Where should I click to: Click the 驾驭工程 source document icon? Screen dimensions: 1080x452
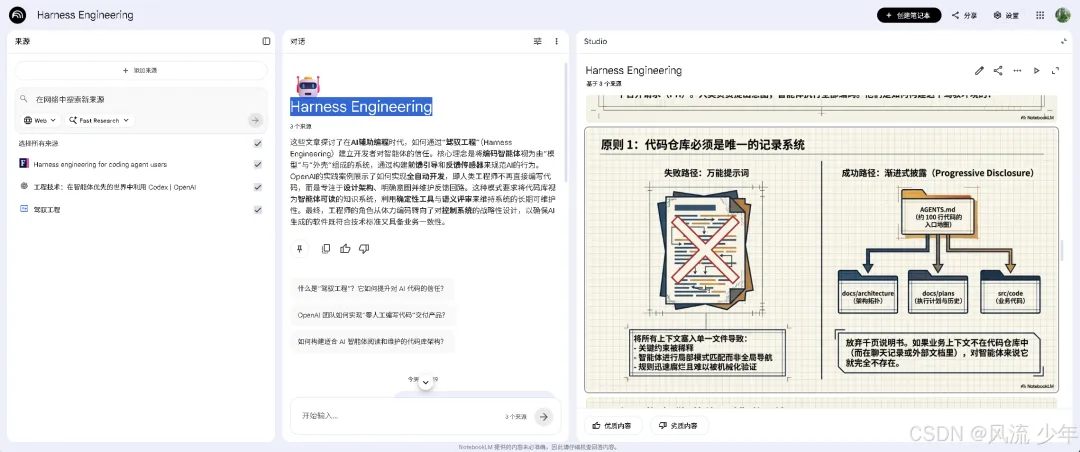tap(24, 209)
